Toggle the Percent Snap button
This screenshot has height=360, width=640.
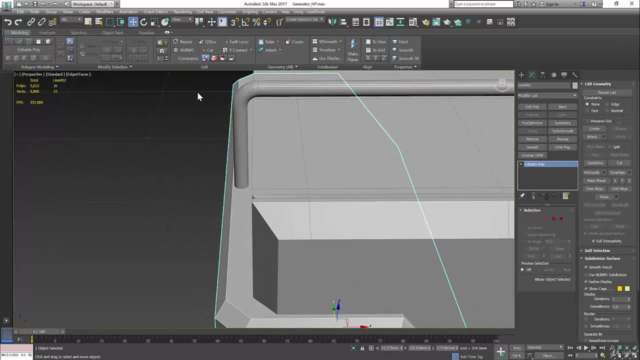coord(256,22)
